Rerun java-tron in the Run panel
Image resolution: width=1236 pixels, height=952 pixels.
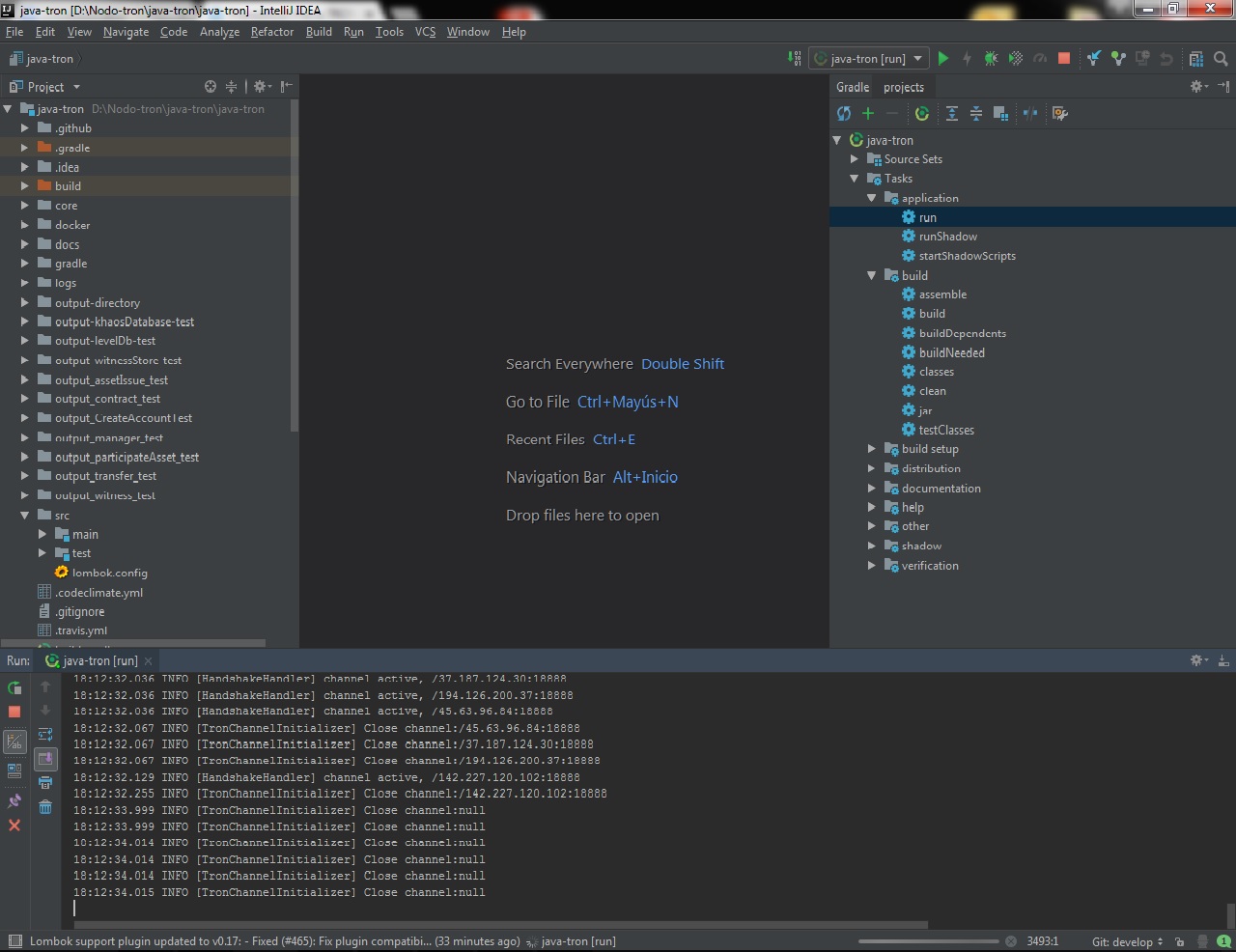[14, 687]
